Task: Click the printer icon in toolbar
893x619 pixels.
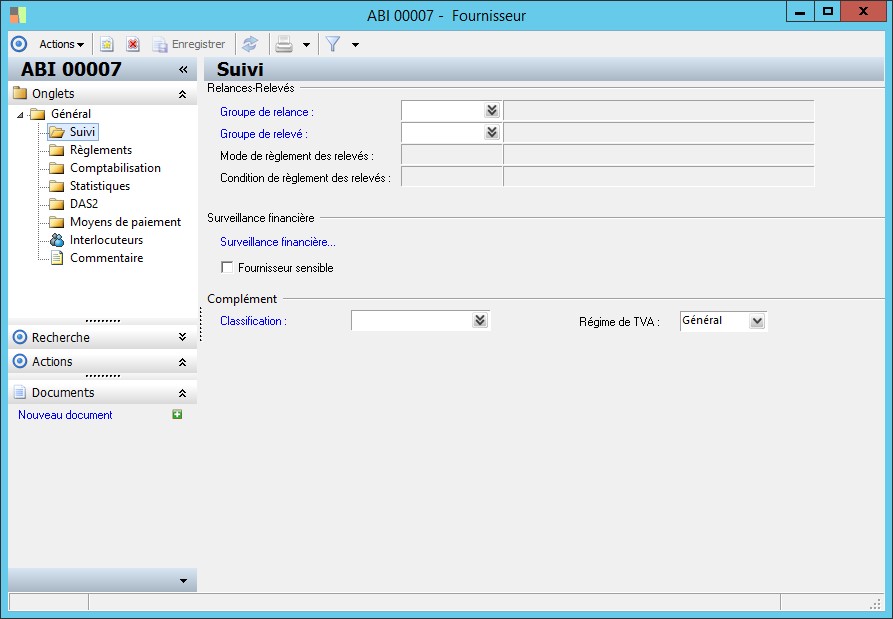Action: click(284, 44)
